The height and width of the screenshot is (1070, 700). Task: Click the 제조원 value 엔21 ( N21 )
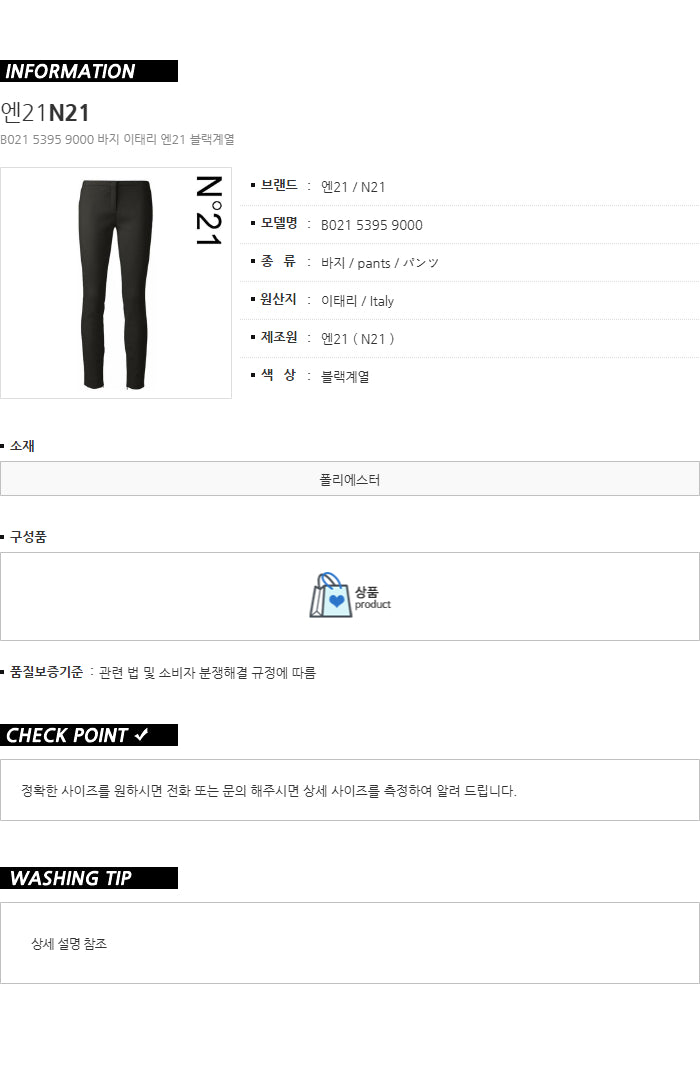358,339
